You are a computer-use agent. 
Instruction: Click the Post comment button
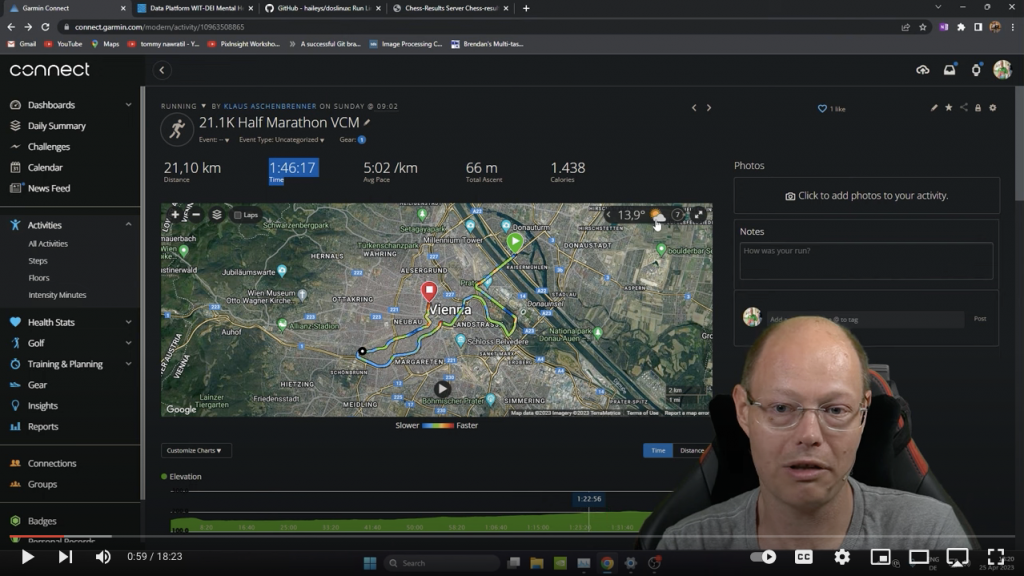(980, 319)
